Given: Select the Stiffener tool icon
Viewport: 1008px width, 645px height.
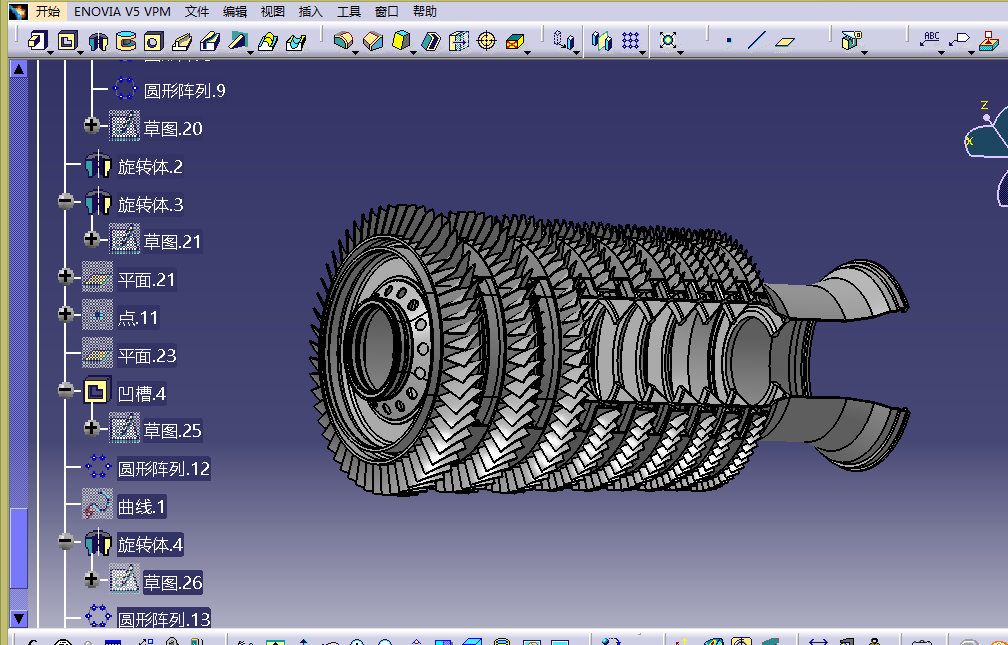Looking at the screenshot, I should [x=238, y=41].
